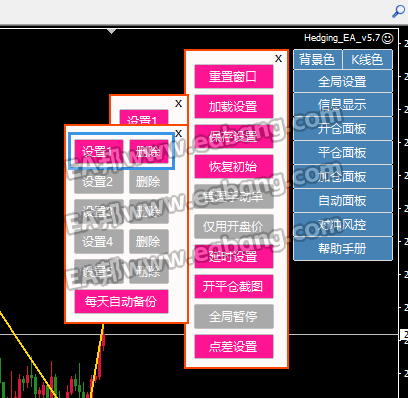Open the 点差设置 spread settings

coord(234,347)
